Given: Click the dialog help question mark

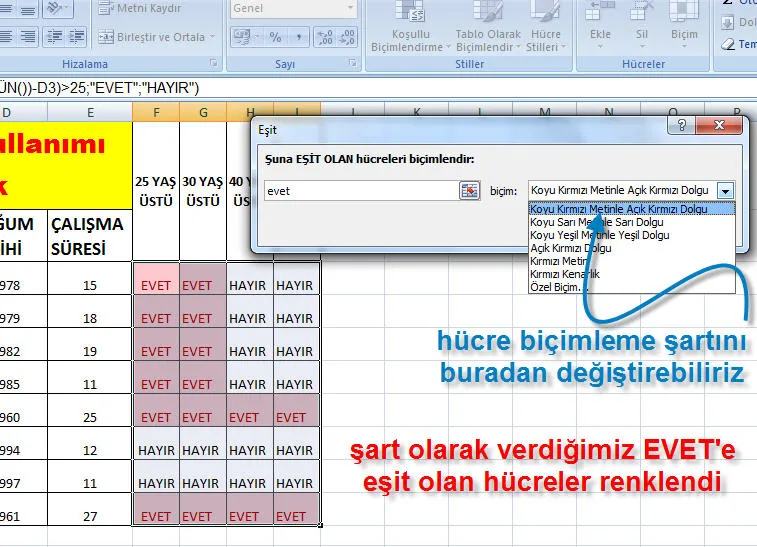Looking at the screenshot, I should pos(682,128).
